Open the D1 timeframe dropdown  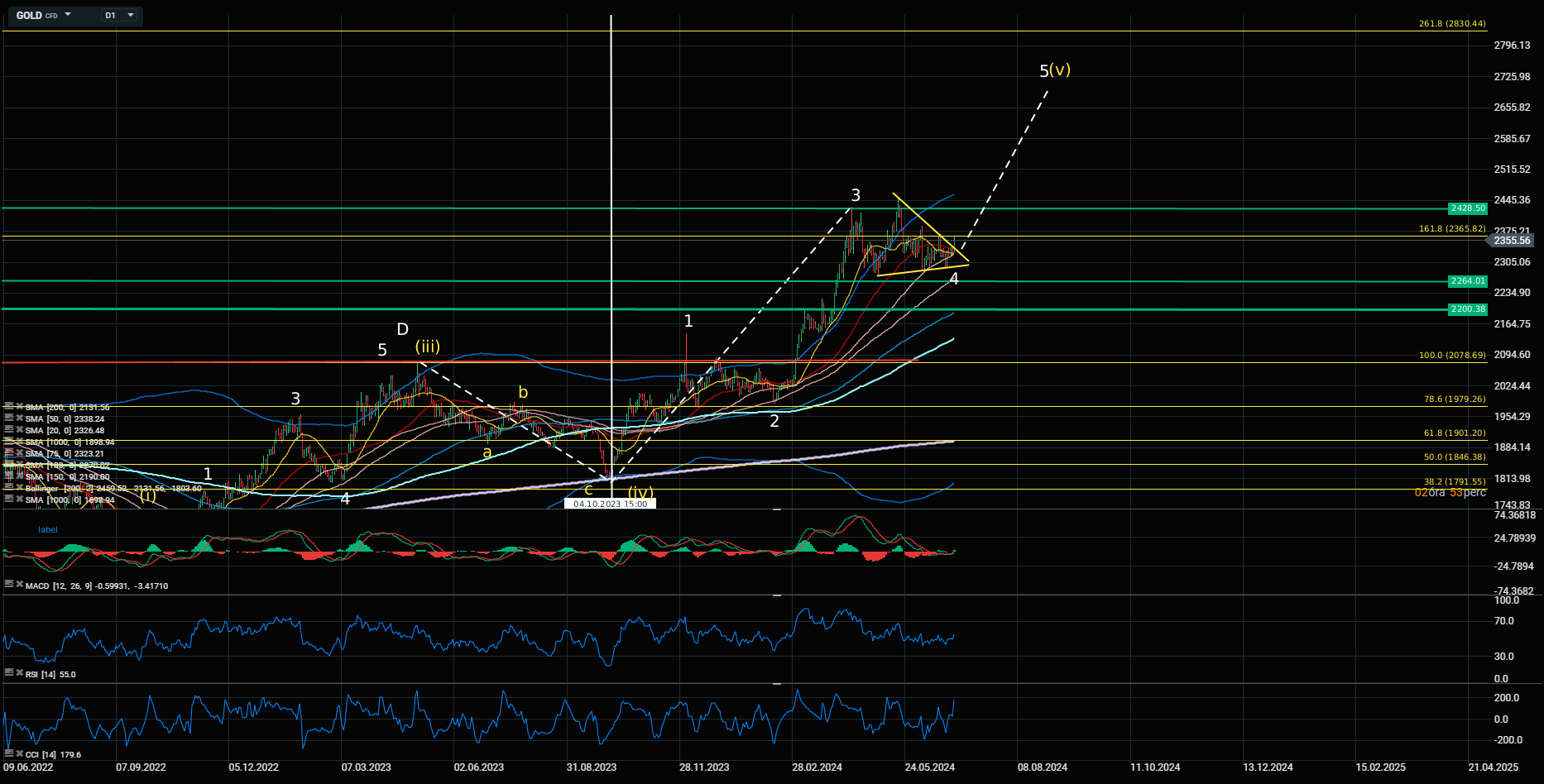[x=131, y=15]
